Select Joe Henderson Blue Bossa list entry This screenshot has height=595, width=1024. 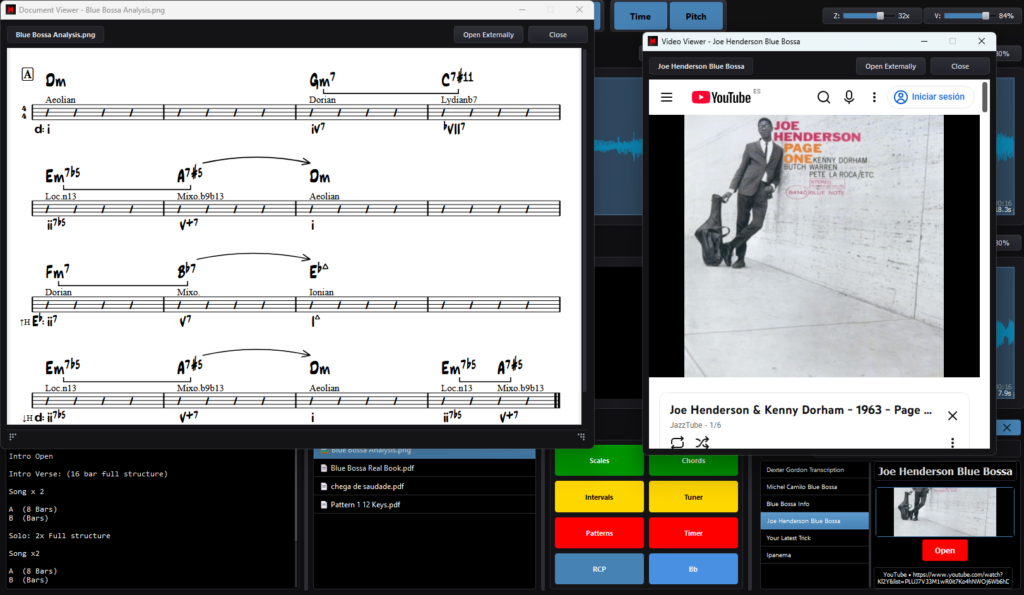tap(814, 521)
